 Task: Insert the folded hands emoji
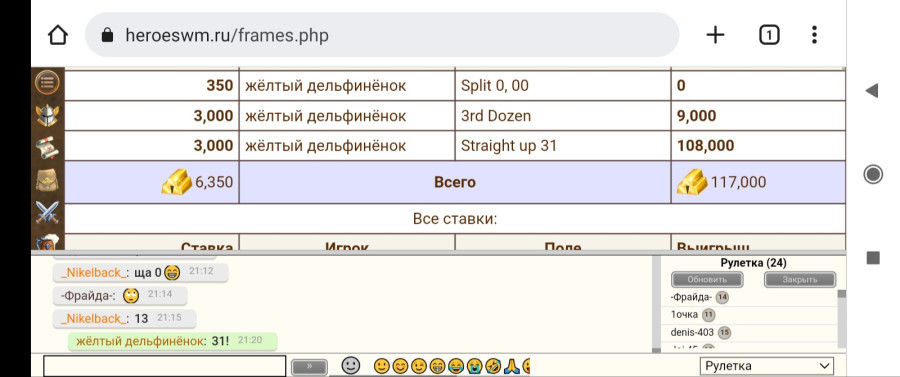coord(512,366)
